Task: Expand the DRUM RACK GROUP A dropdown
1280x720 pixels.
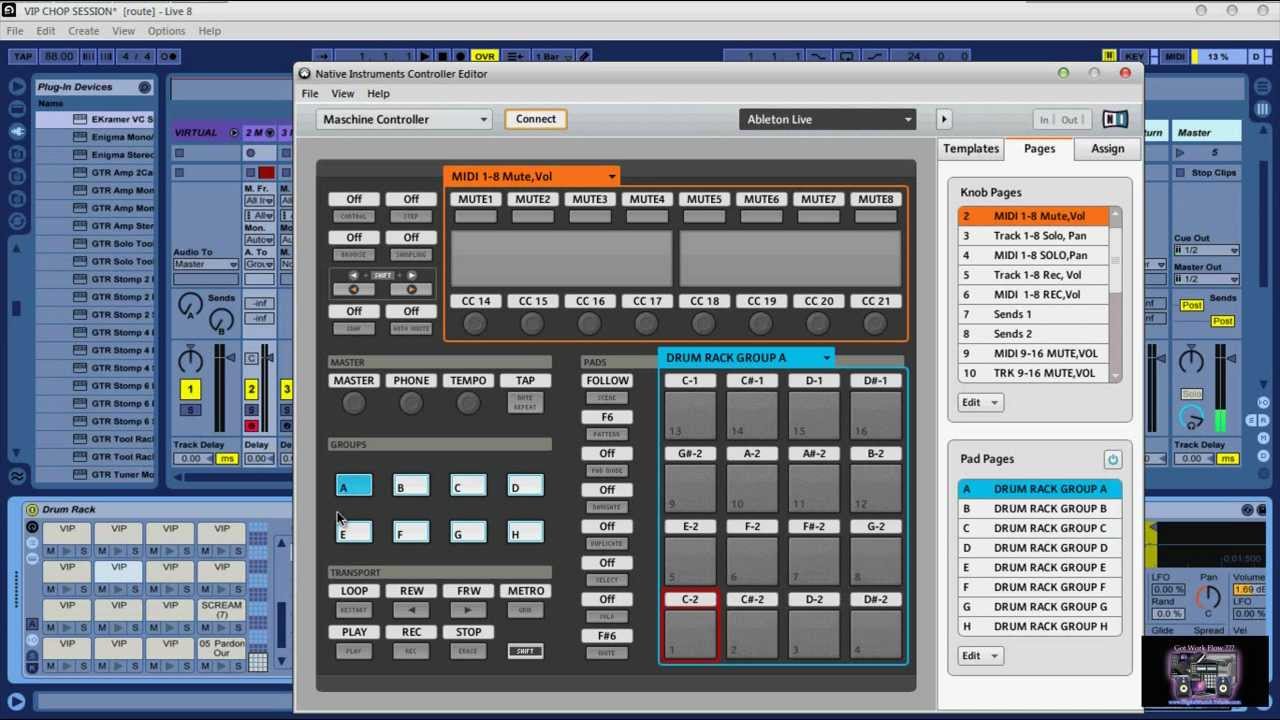Action: [746, 357]
